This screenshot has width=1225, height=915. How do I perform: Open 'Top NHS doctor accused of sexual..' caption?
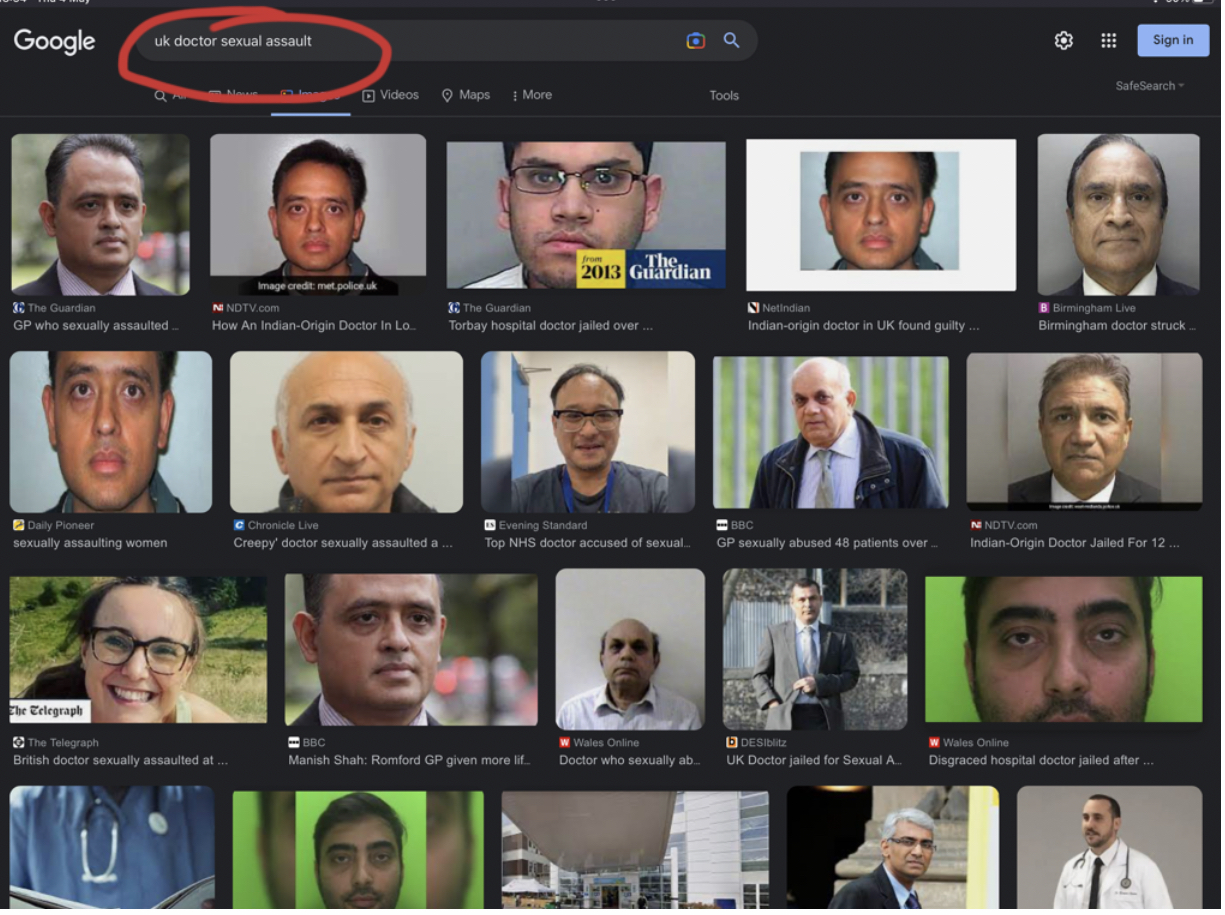tap(587, 543)
